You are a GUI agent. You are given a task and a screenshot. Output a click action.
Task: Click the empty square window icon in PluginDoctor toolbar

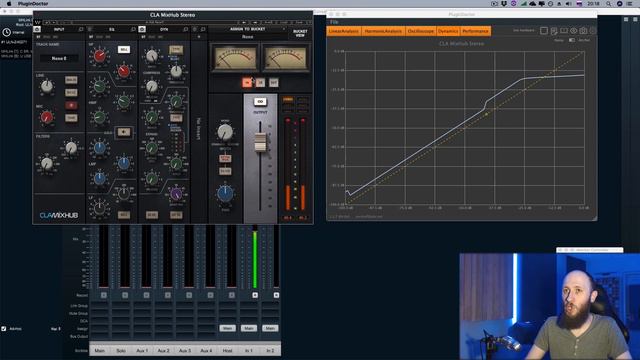pyautogui.click(x=544, y=31)
